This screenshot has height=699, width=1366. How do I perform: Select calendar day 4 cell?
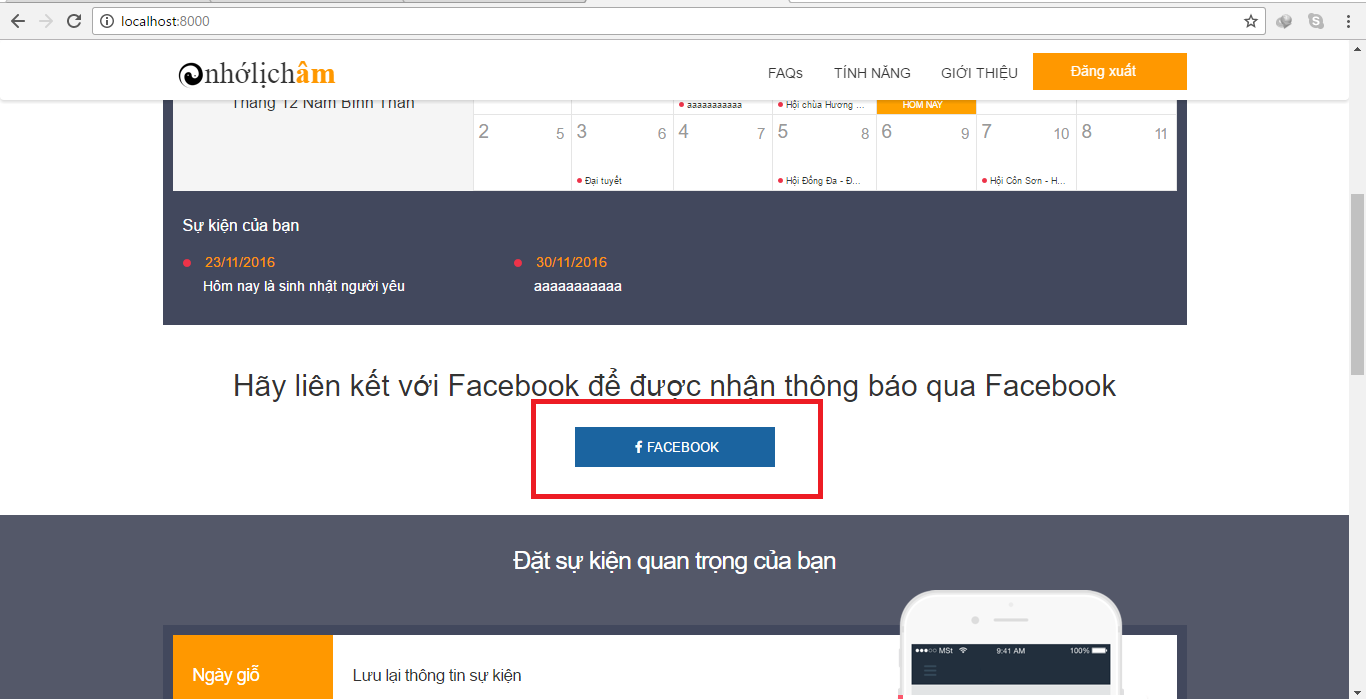pos(723,152)
